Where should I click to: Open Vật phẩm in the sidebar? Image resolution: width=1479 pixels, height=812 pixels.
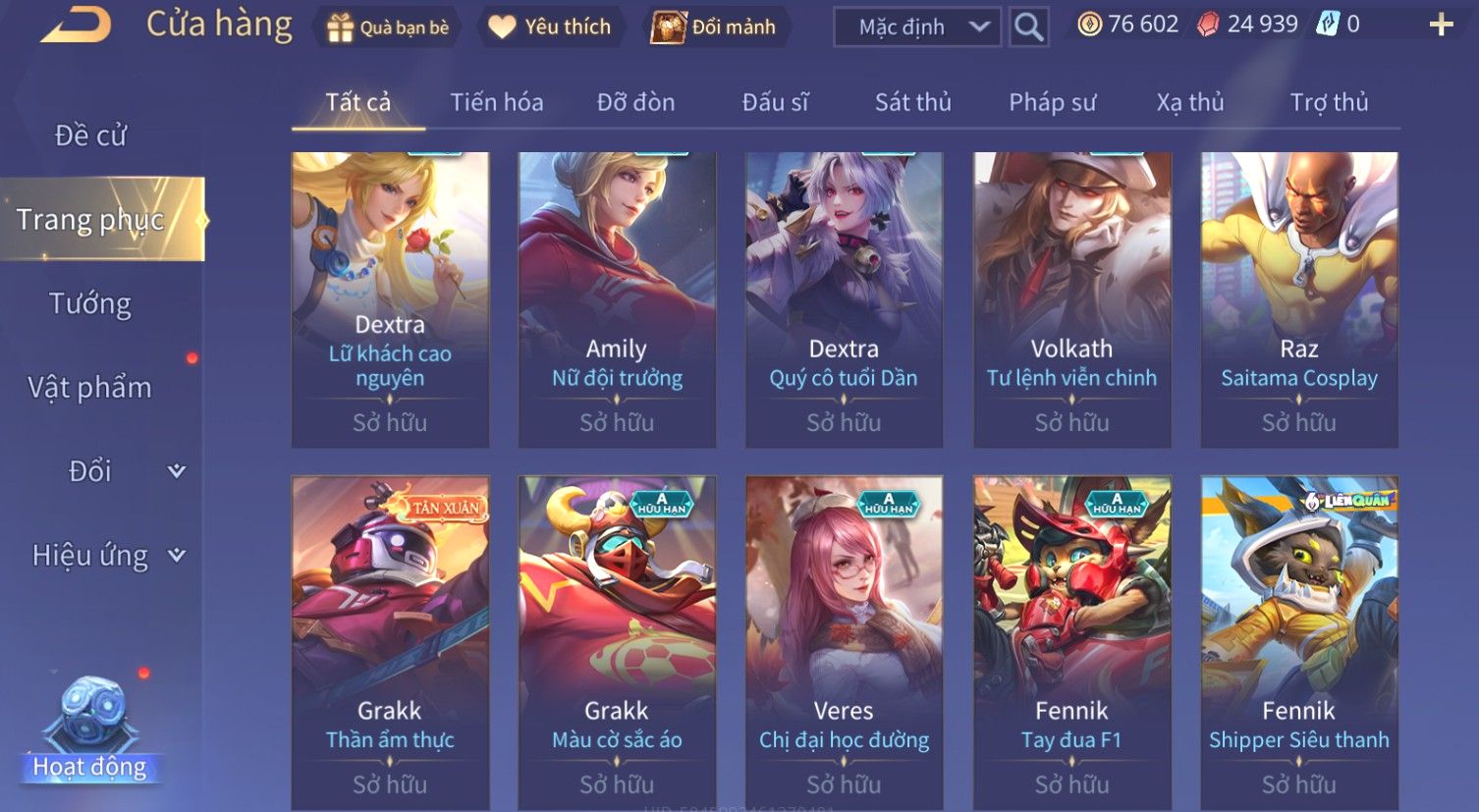[89, 388]
